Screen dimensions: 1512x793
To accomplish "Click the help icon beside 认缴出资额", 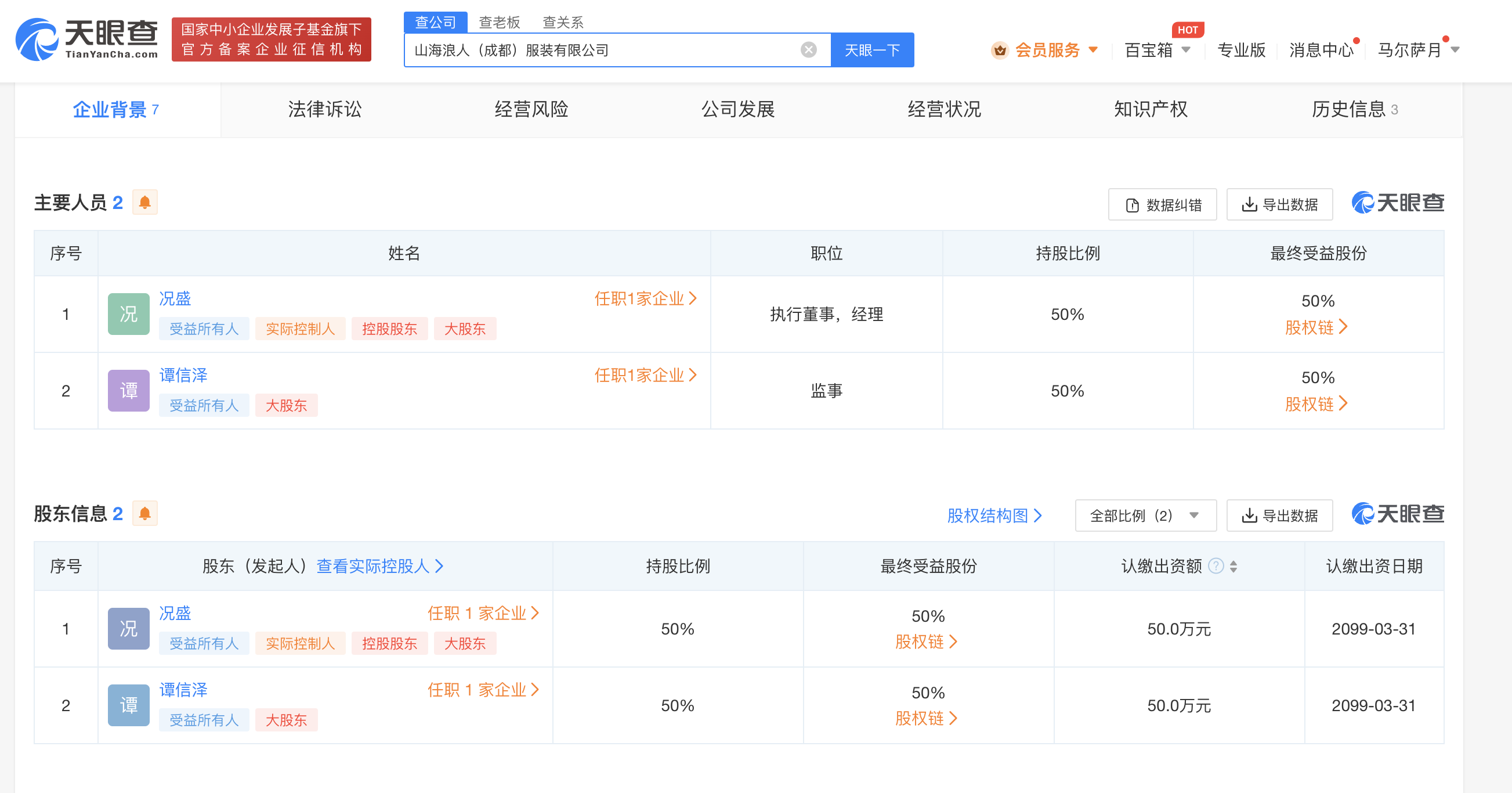I will click(x=1216, y=565).
